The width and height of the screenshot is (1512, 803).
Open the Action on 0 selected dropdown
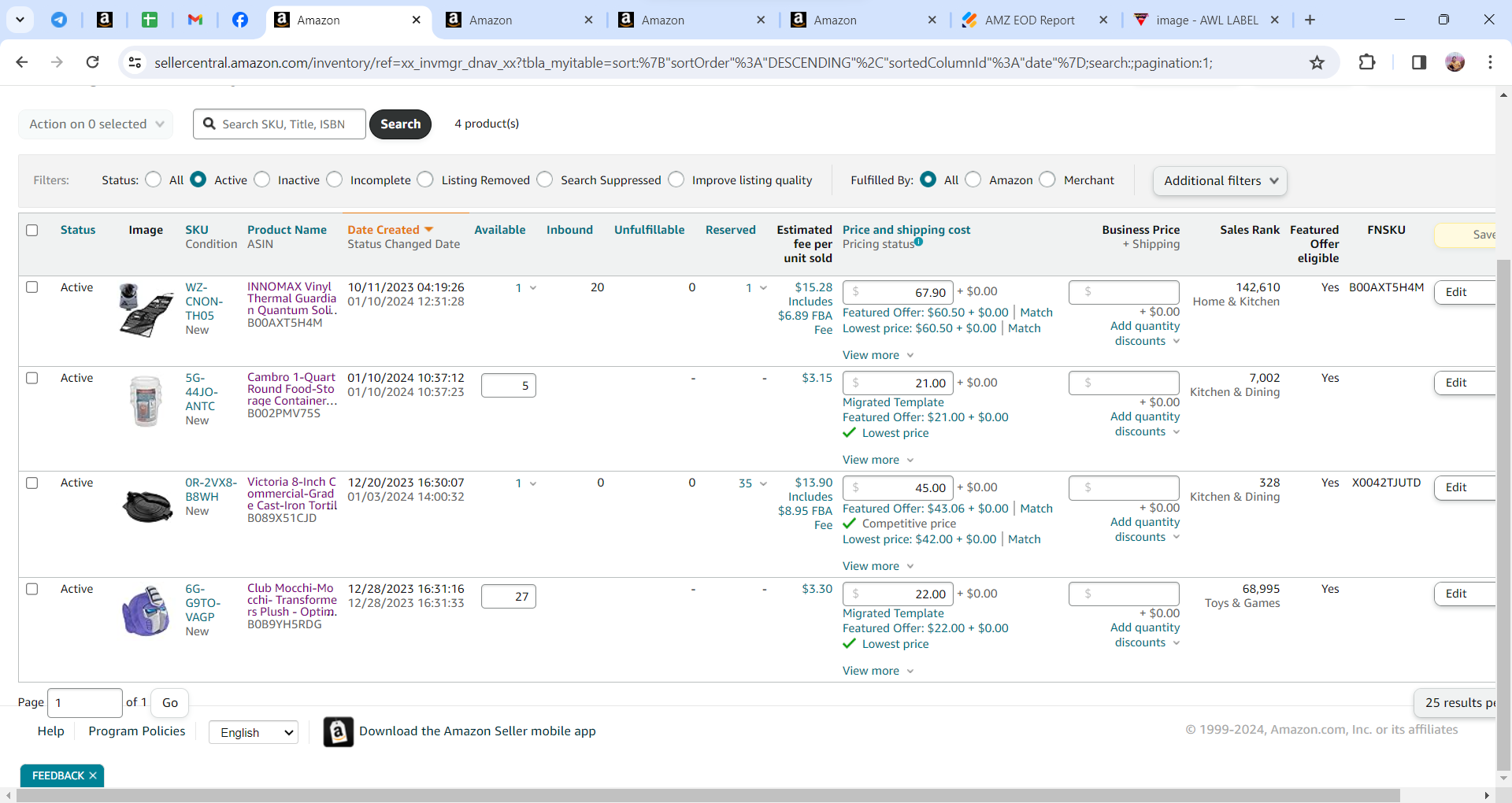(96, 124)
